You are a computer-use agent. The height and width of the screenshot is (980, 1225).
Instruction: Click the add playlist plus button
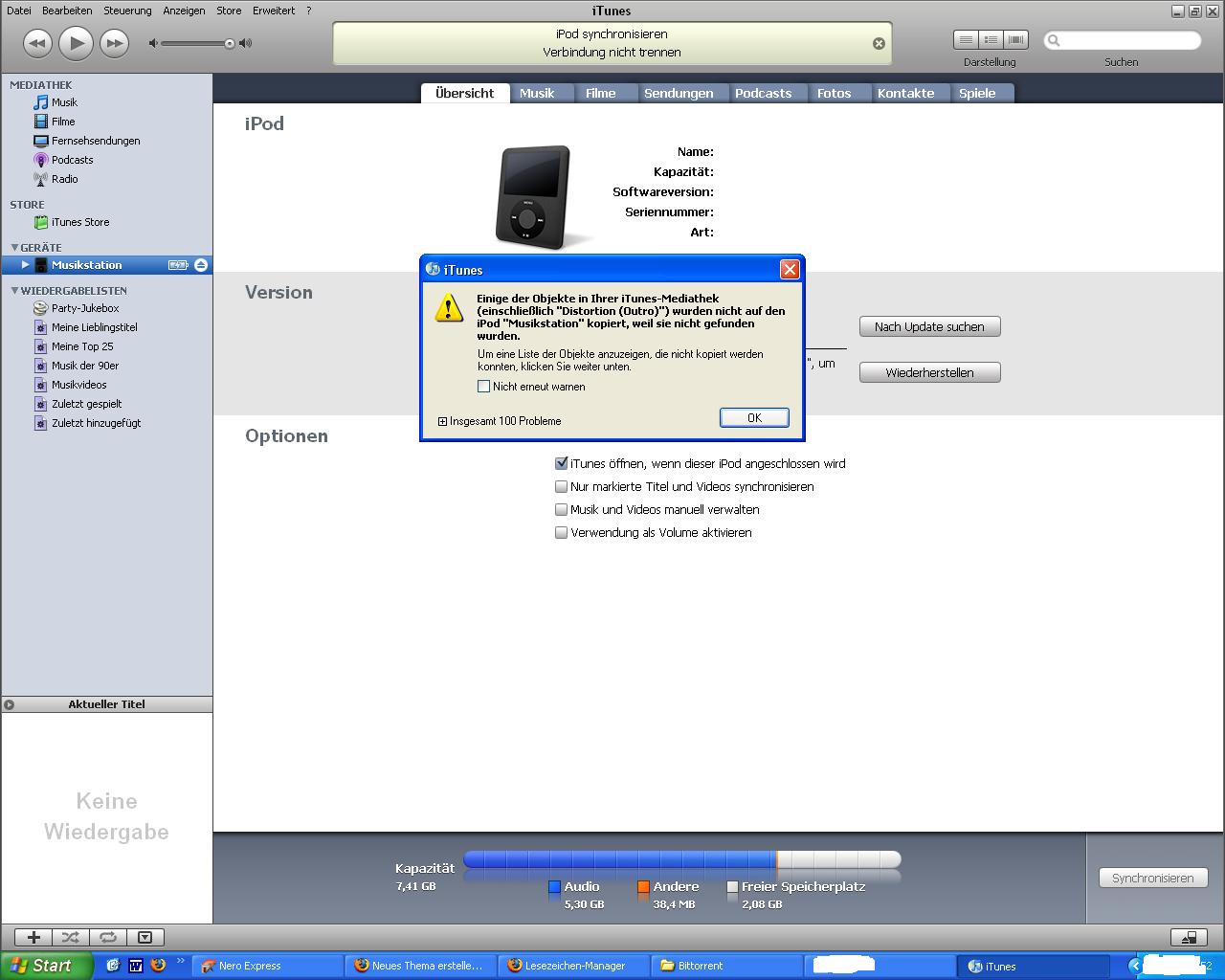(x=33, y=937)
